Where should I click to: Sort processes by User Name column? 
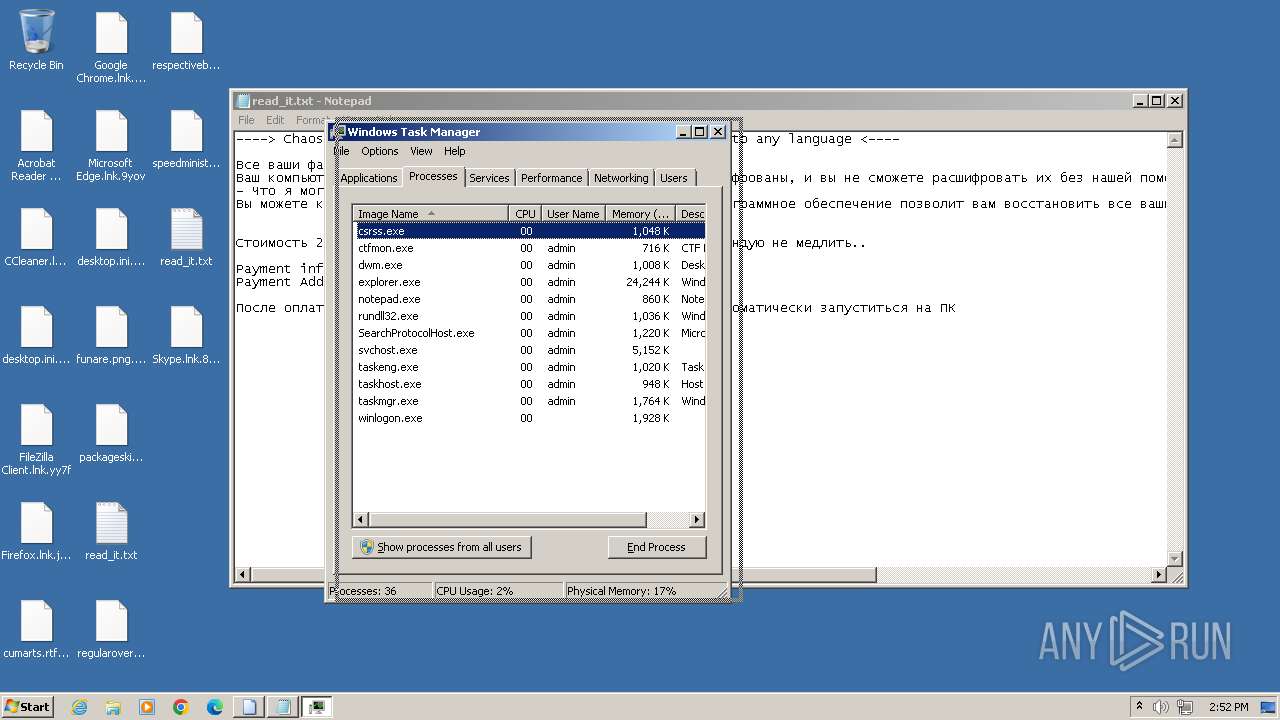[x=573, y=214]
